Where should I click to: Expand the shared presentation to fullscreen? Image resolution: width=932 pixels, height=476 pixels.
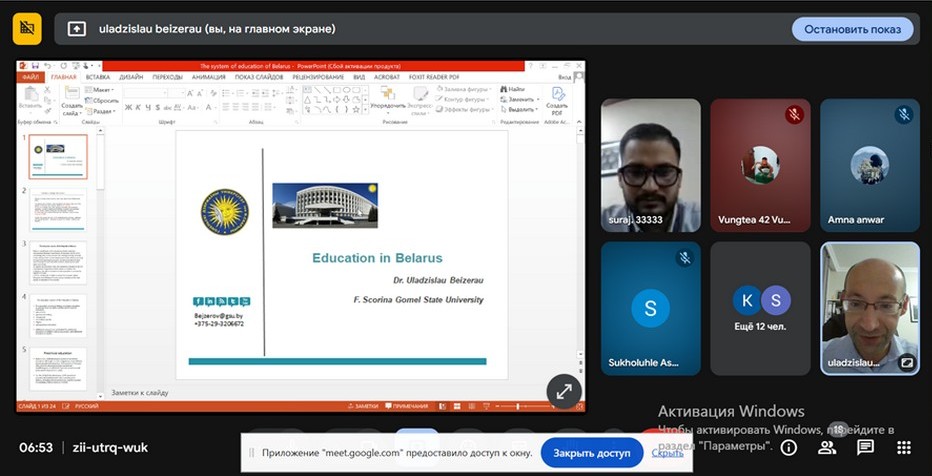point(564,392)
